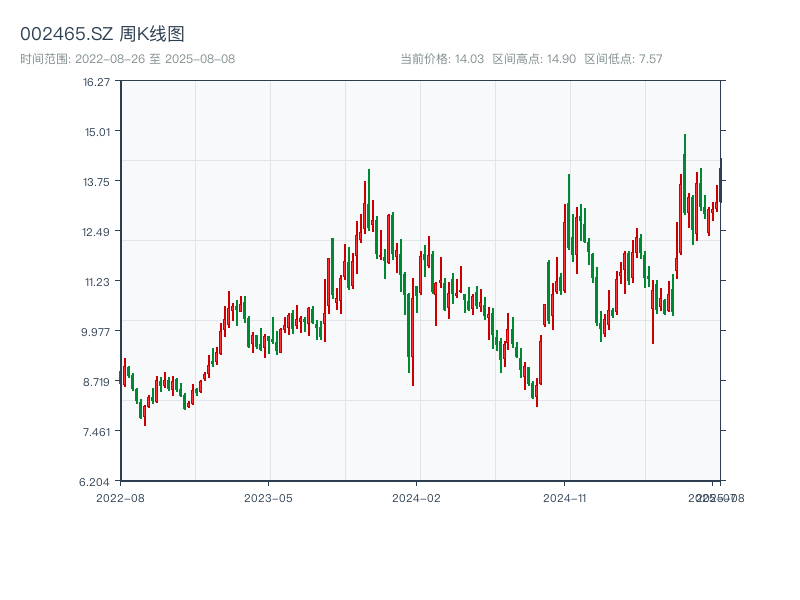Click the 16.27 y-axis label
The height and width of the screenshot is (600, 800).
pos(97,82)
